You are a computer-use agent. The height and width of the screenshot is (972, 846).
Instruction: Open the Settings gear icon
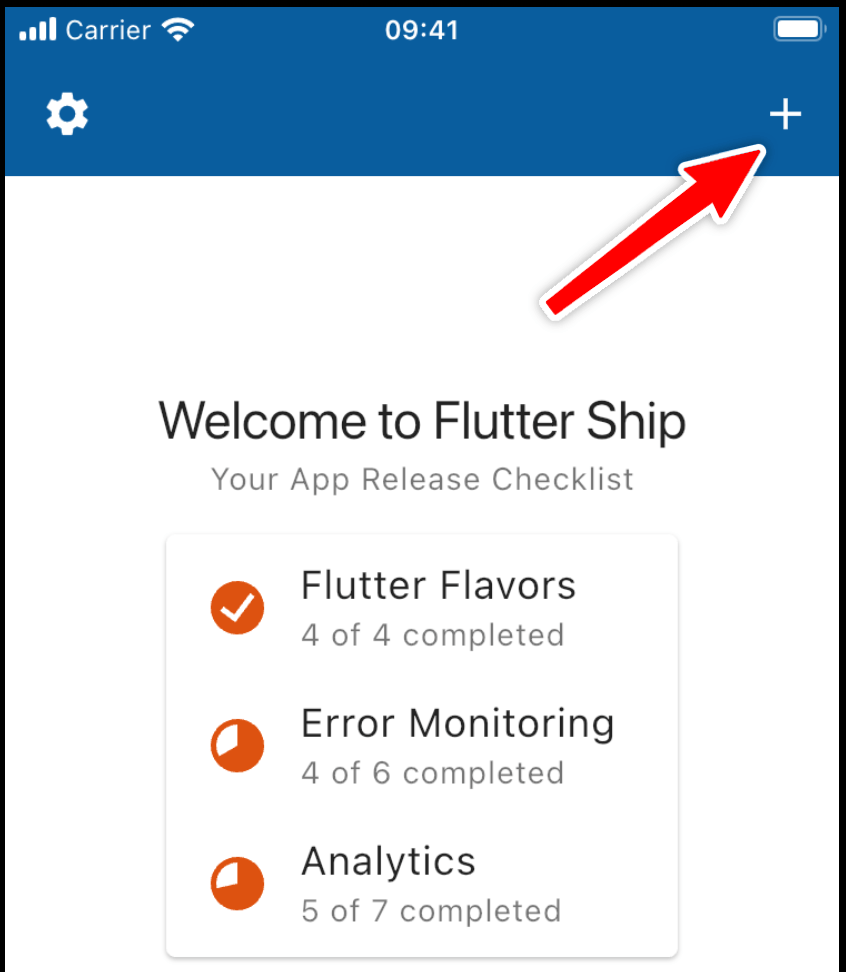[x=67, y=114]
